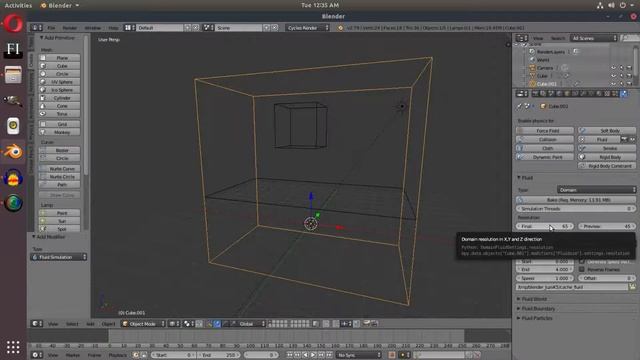Image resolution: width=640 pixels, height=360 pixels.
Task: Enable Smoke physics
Action: click(607, 148)
